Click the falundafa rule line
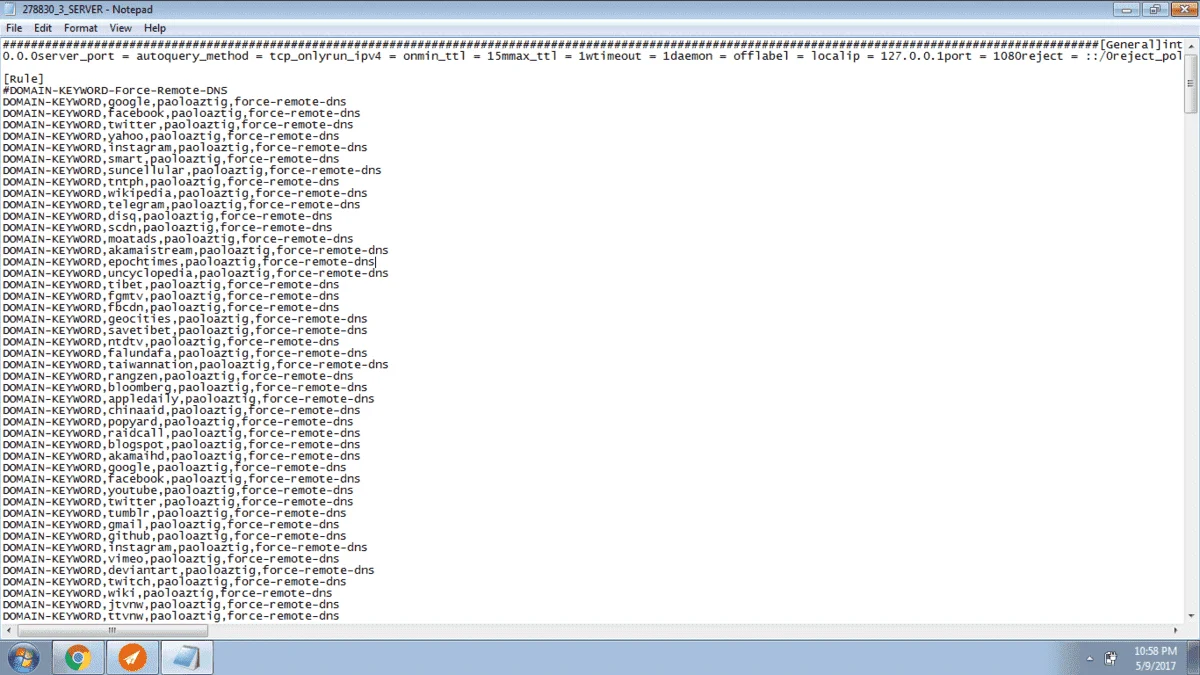This screenshot has height=675, width=1200. [185, 353]
